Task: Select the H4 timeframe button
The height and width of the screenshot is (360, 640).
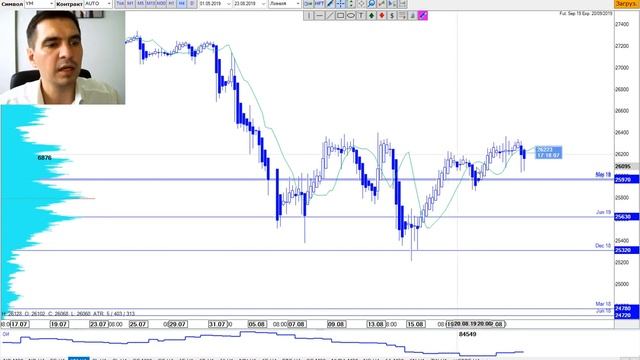Action: [x=182, y=4]
